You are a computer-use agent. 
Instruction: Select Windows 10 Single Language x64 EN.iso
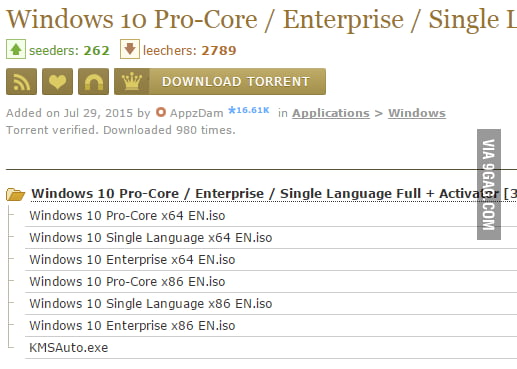[x=151, y=238]
